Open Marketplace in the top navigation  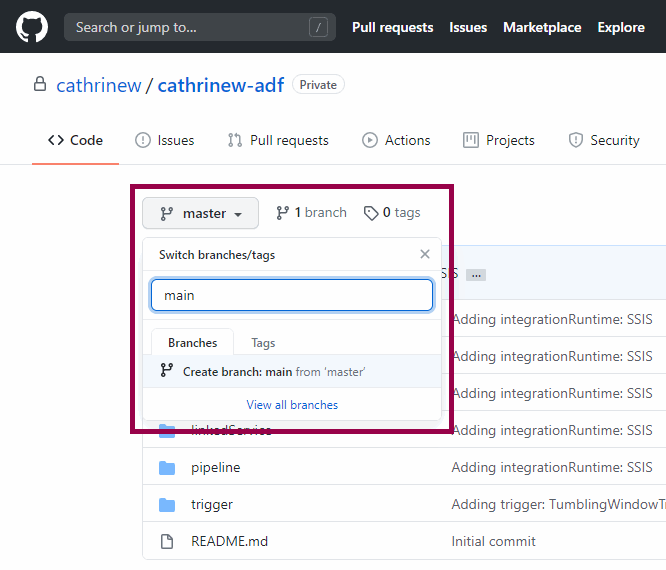[542, 27]
